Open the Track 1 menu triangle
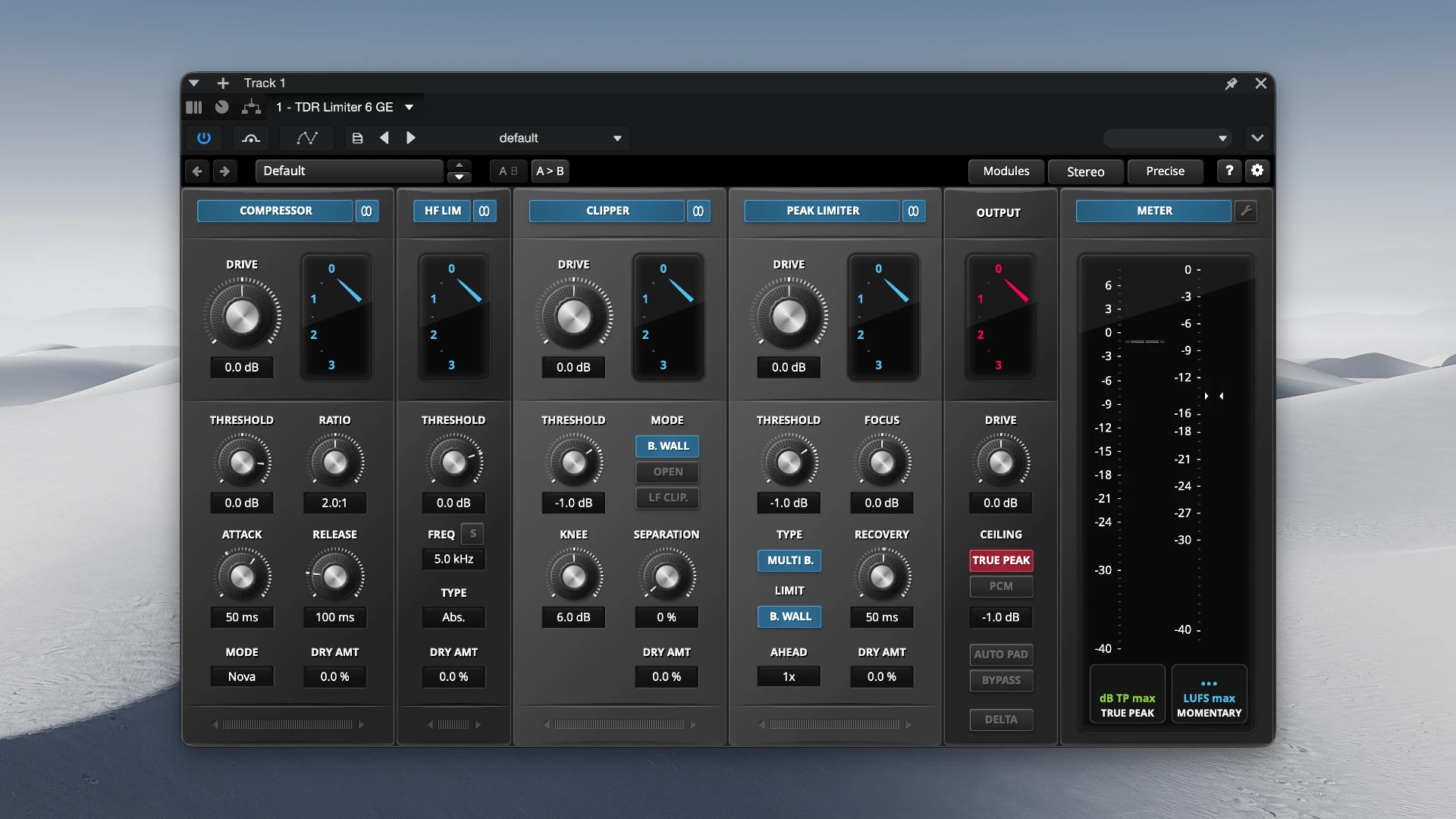Screen dimensions: 1456x819 click(x=194, y=83)
